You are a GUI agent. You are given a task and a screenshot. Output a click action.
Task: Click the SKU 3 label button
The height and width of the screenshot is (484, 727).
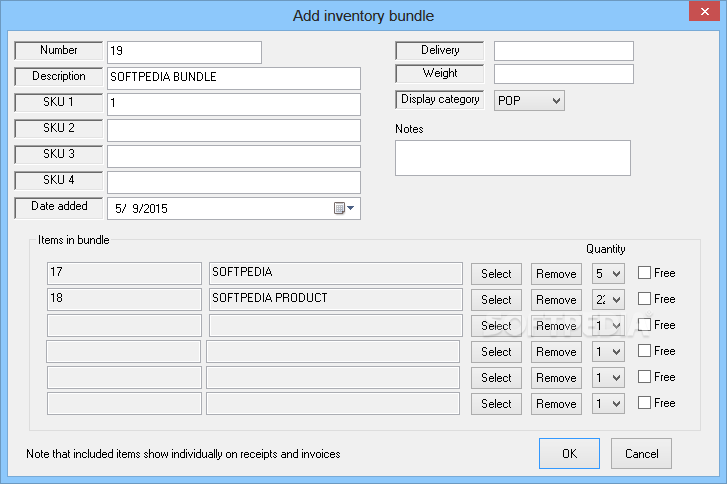point(59,154)
